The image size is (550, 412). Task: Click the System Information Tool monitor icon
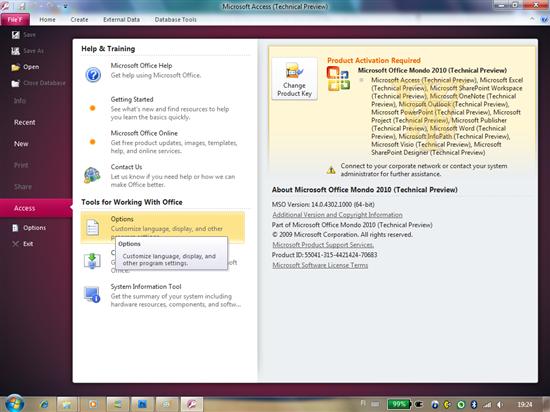click(x=92, y=294)
